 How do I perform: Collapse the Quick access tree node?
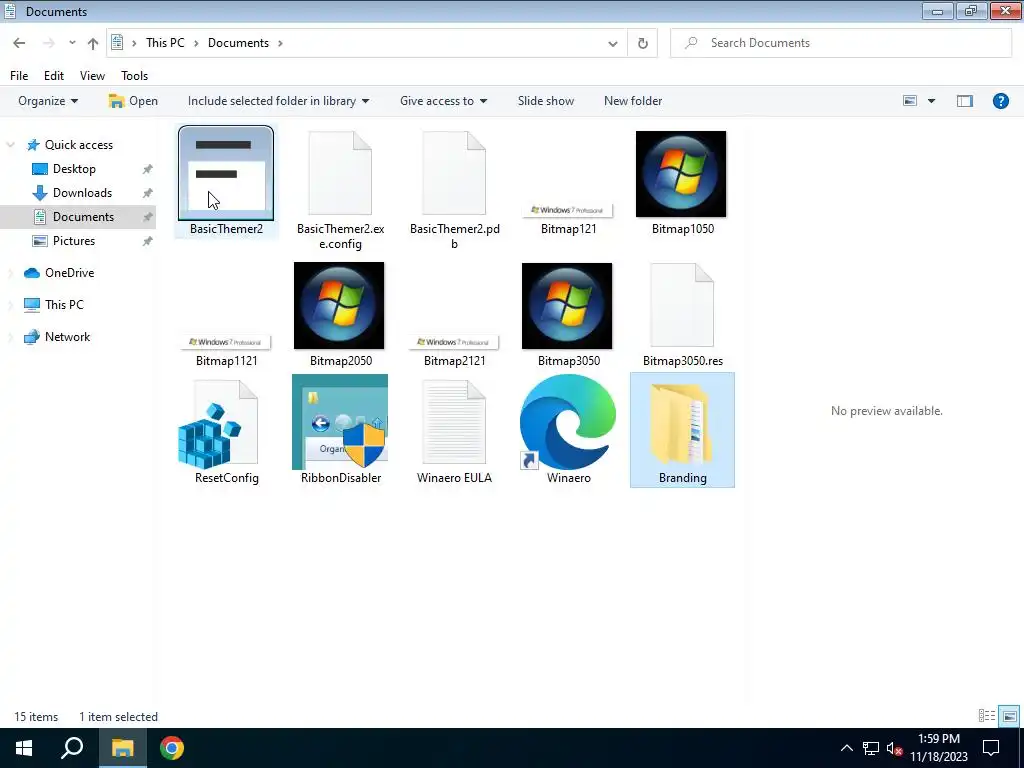pyautogui.click(x=10, y=144)
